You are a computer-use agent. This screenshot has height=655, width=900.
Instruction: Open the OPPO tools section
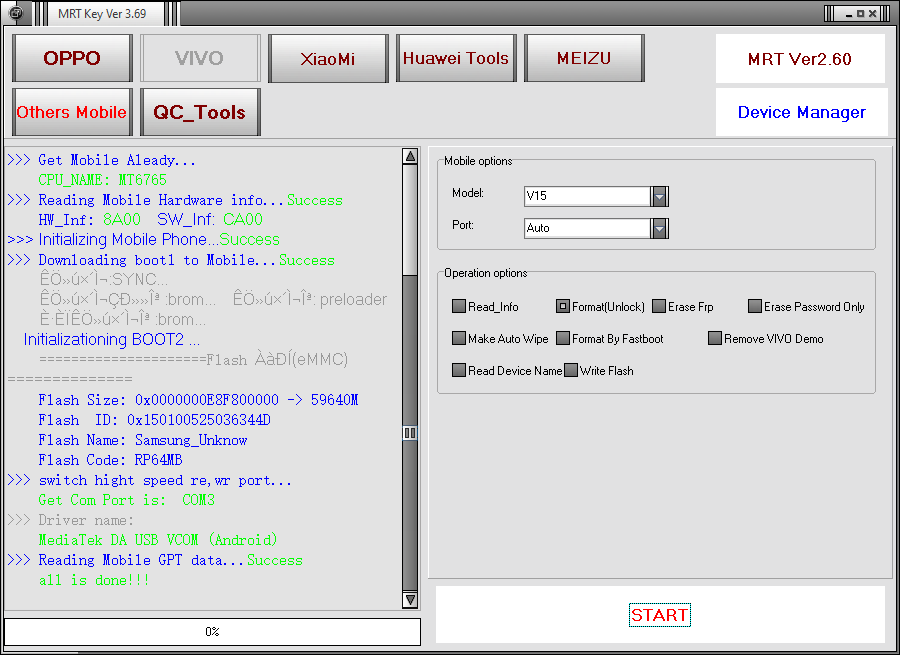point(72,58)
